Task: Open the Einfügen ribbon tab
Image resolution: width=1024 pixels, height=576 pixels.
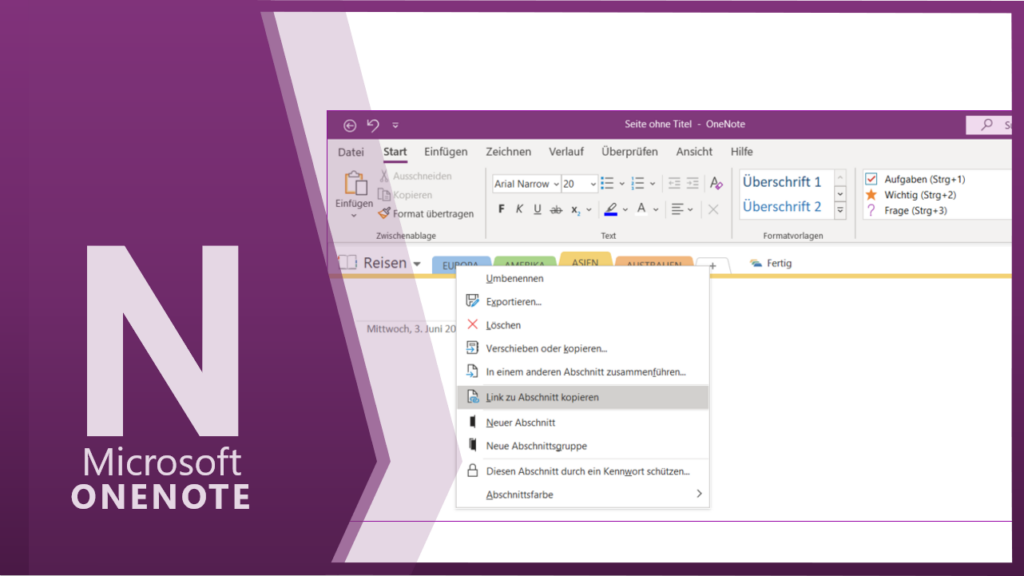Action: 445,152
